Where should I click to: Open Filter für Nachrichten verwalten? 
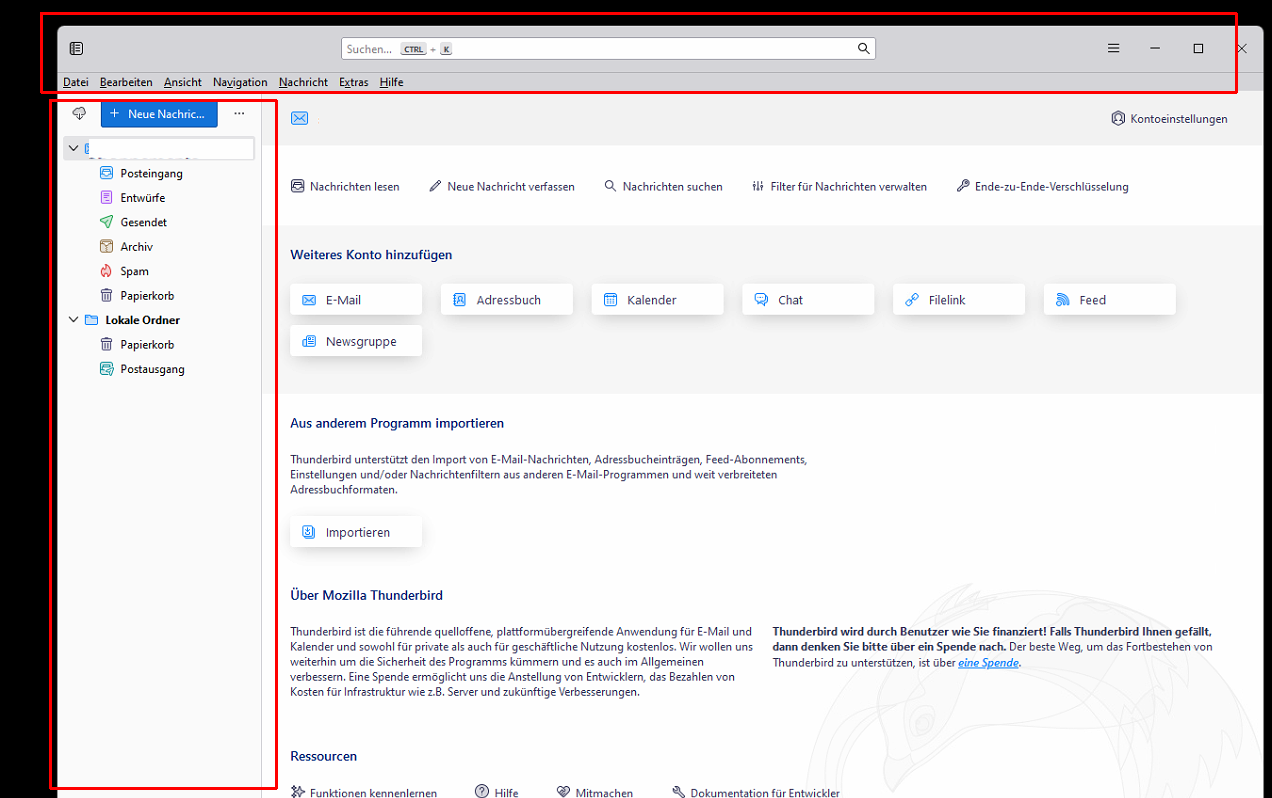coord(839,186)
